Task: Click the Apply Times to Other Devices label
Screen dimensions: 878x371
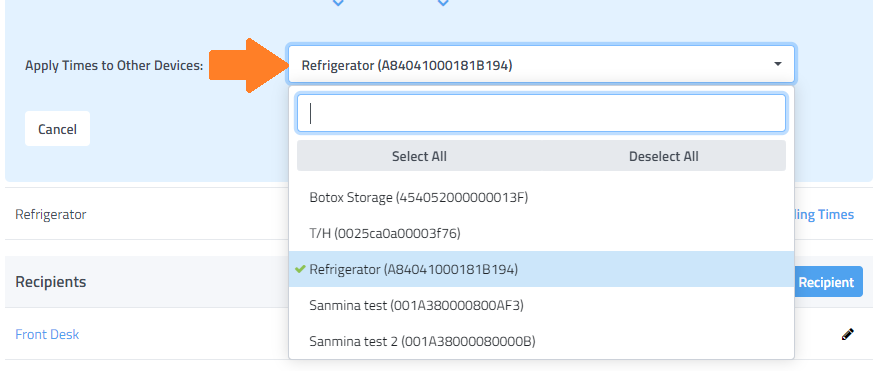Action: pos(114,65)
